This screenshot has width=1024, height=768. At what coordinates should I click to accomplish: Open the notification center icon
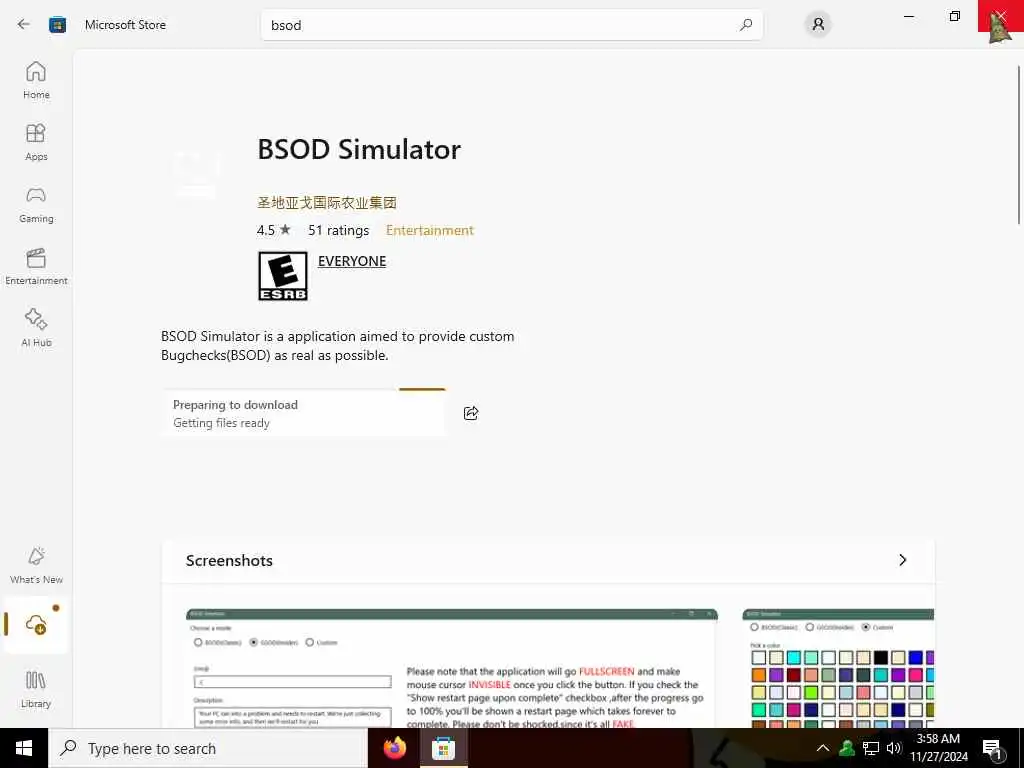(x=992, y=749)
